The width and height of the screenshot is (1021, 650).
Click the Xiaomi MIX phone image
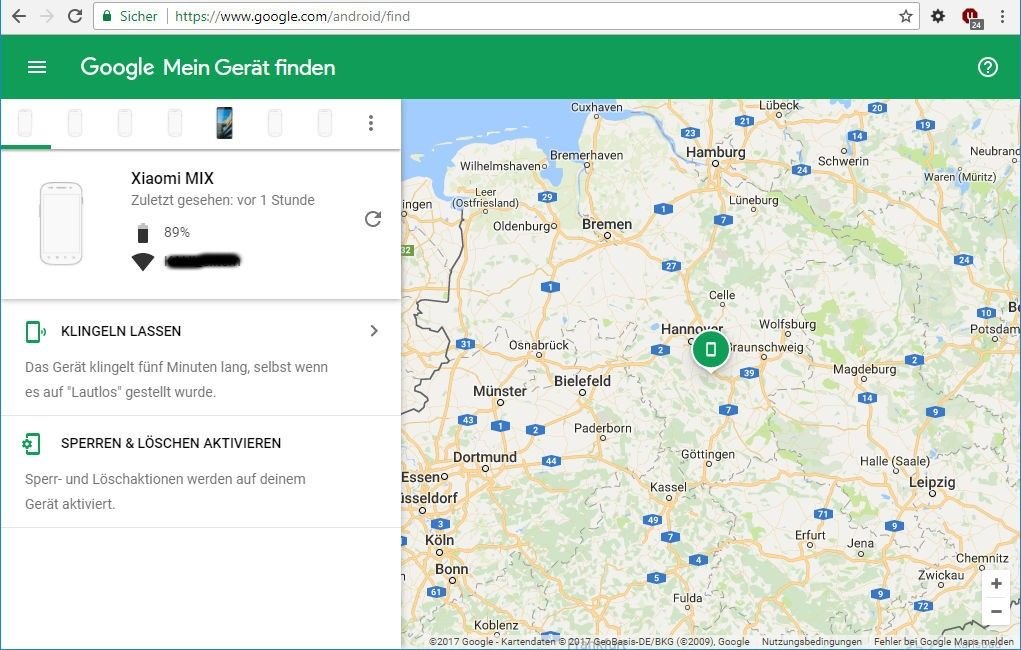61,223
